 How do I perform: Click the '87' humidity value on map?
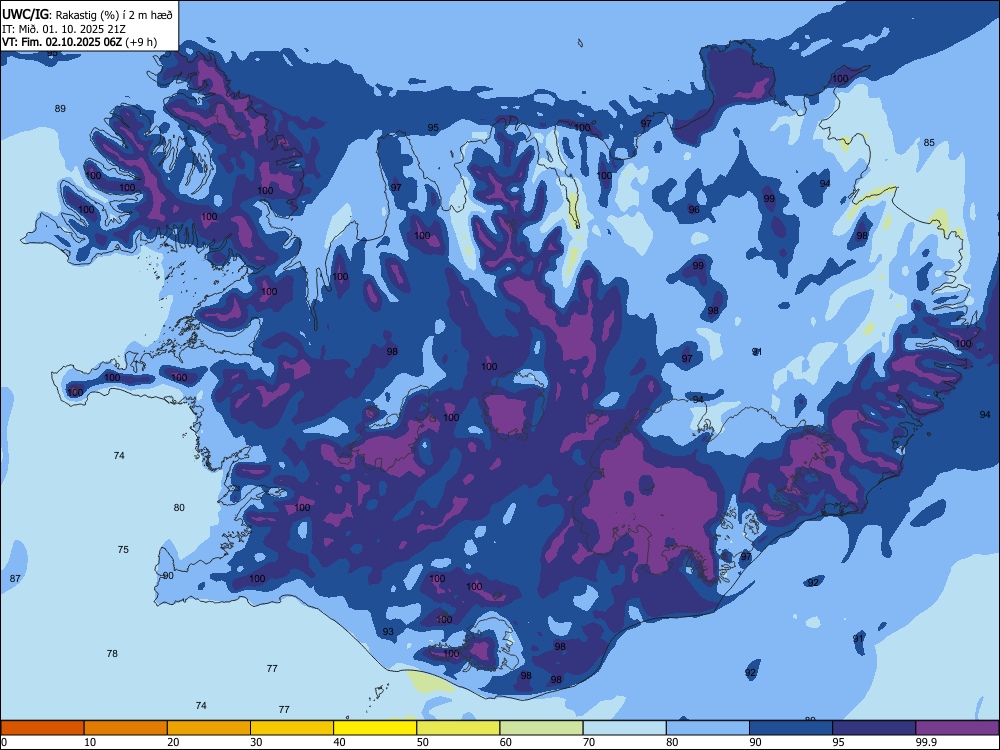[15, 578]
